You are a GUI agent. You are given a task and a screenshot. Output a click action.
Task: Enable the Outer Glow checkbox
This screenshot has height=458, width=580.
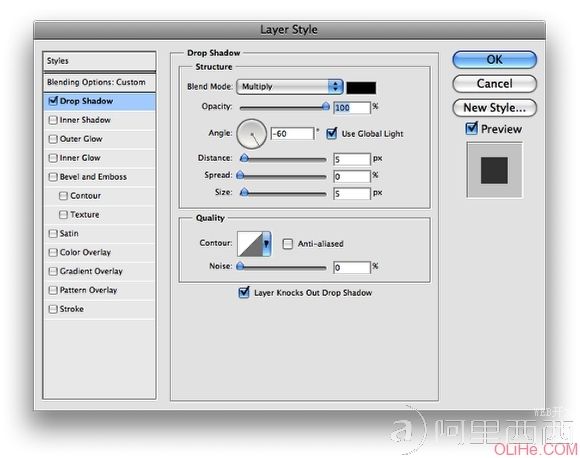(x=53, y=139)
